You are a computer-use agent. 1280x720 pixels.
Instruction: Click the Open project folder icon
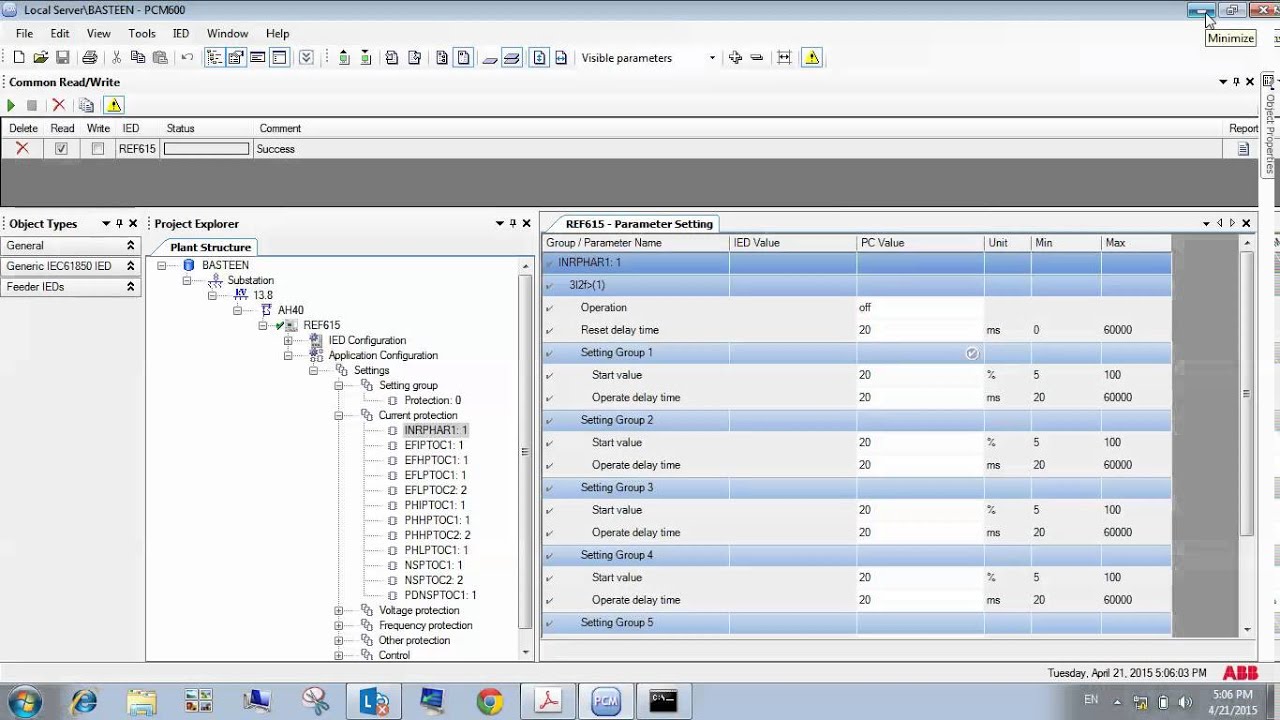point(41,58)
